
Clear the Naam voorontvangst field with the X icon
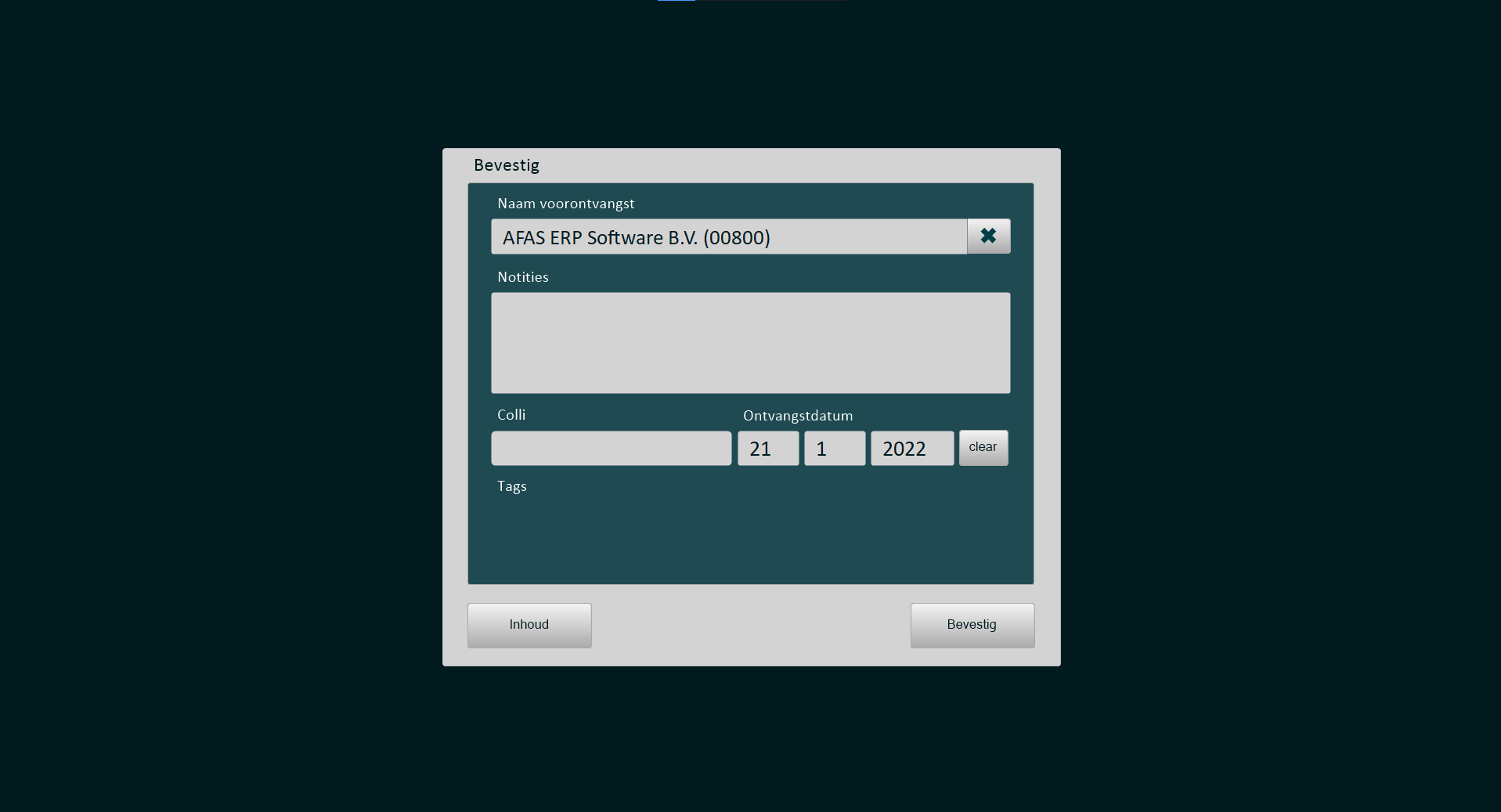click(x=988, y=236)
